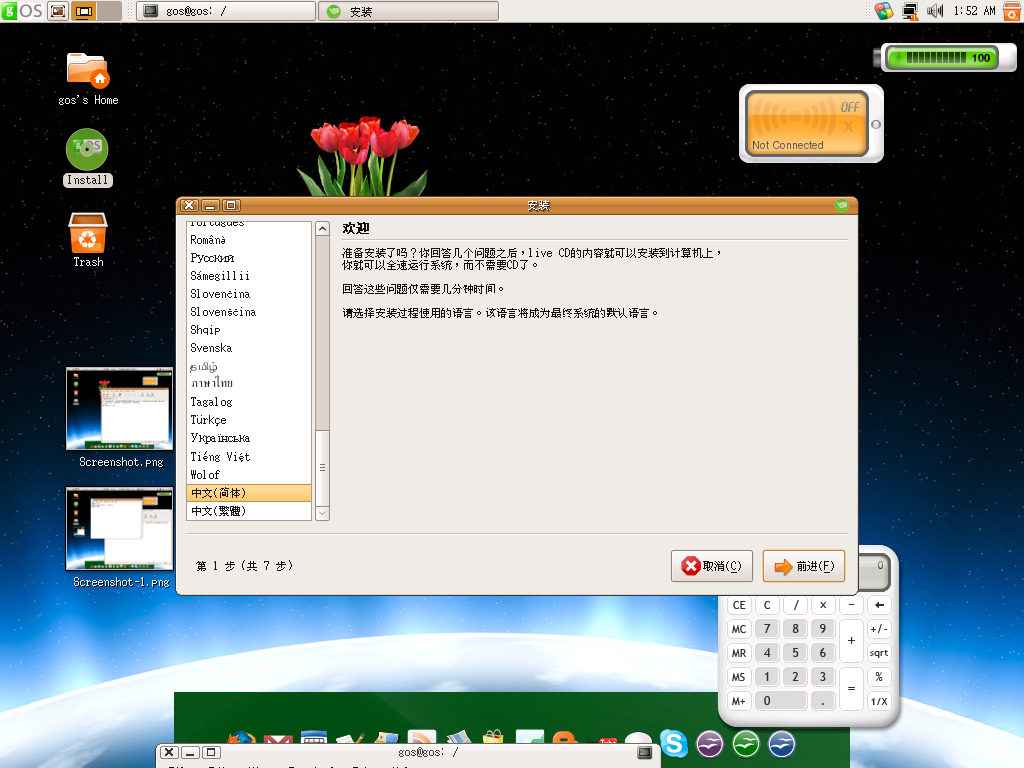Click the C clear key on calculator
The image size is (1024, 768).
tap(767, 605)
